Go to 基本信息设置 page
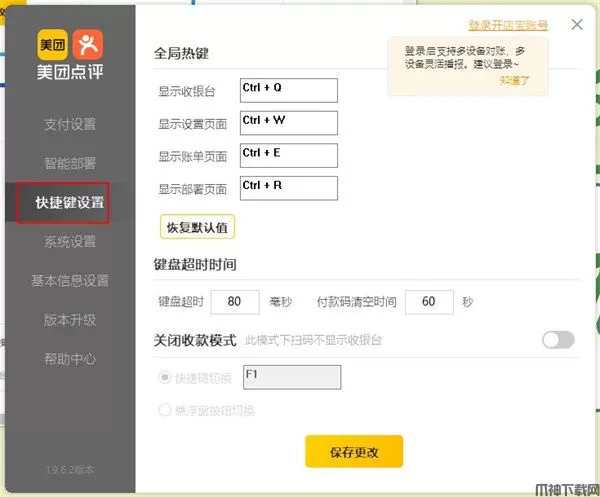The width and height of the screenshot is (600, 497). 70,280
